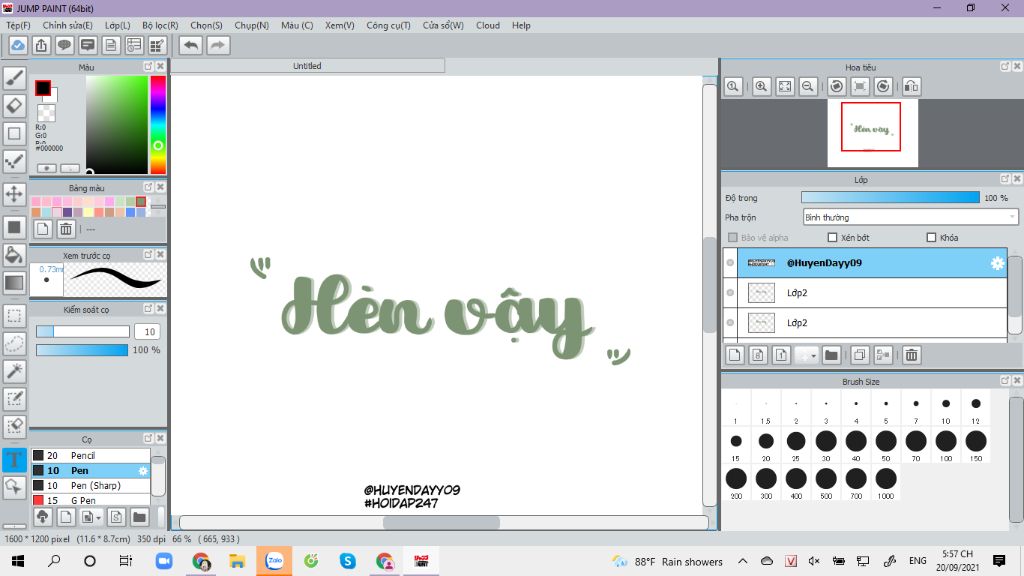Click the export share toolbar icon

coord(41,46)
